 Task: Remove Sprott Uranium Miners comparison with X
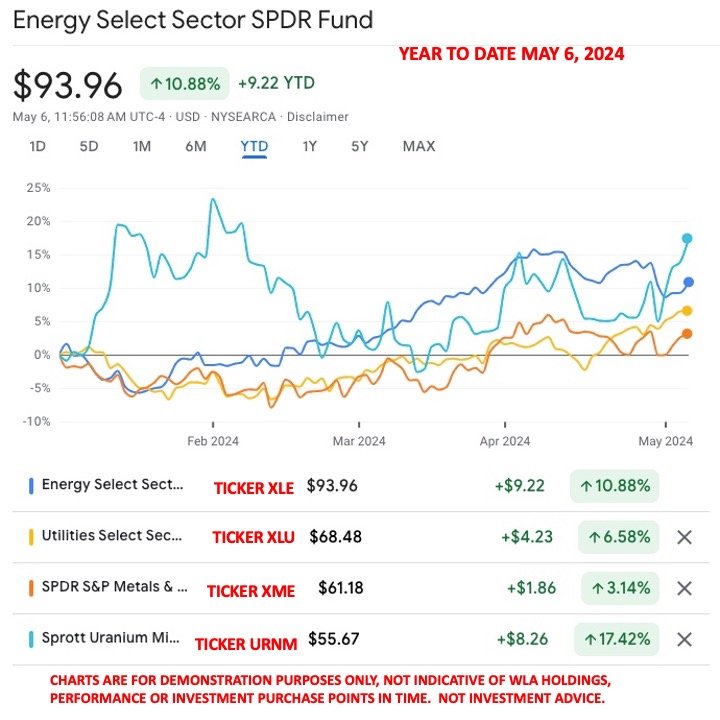[684, 639]
